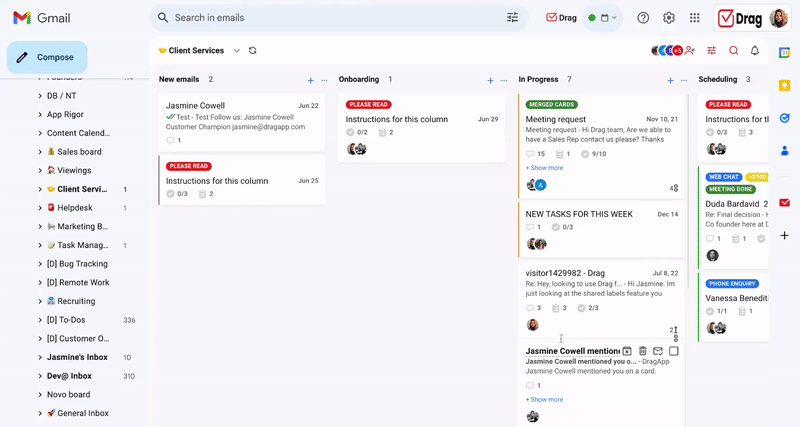Expand the Novo board label
Viewport: 800px width, 427px height.
40,395
